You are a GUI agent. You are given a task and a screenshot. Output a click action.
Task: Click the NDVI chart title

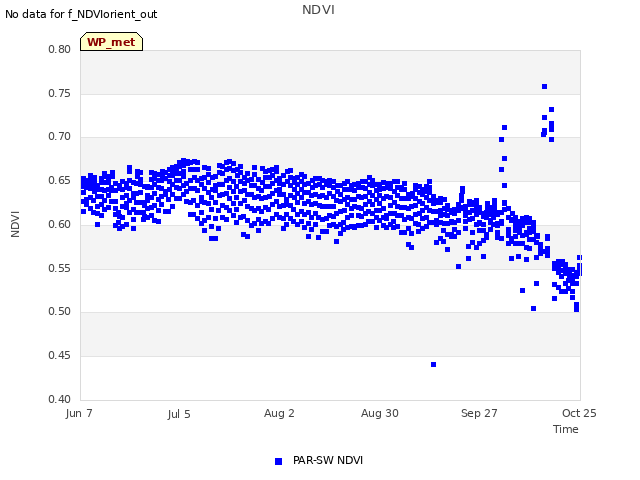(318, 10)
